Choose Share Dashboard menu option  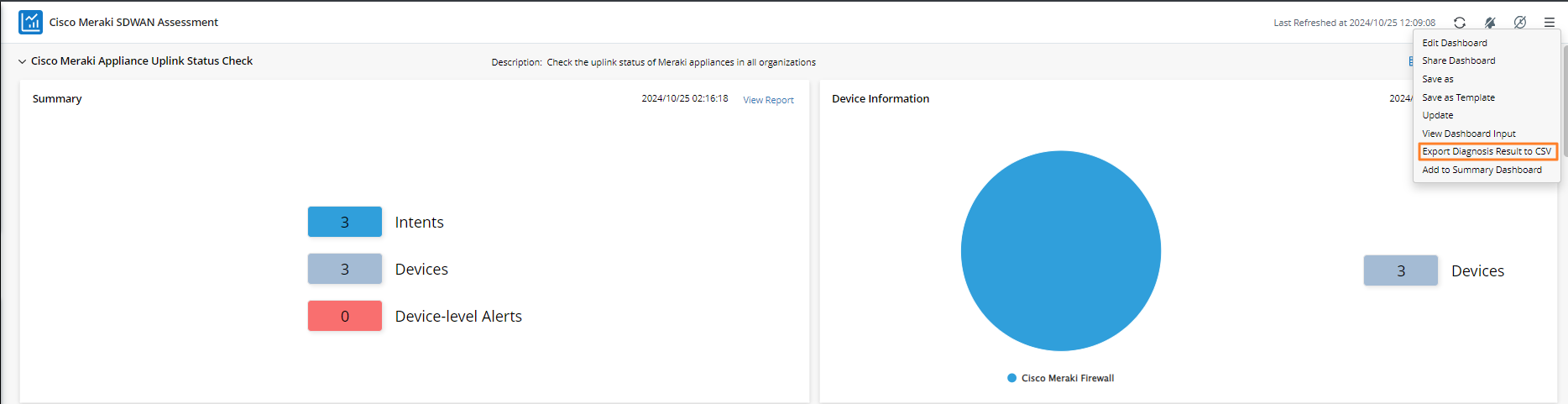[x=1458, y=60]
